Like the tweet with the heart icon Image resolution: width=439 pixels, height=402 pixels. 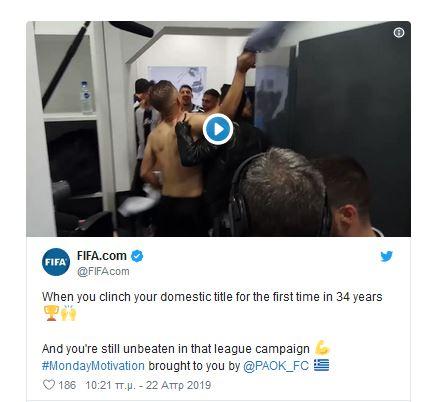[x=49, y=385]
